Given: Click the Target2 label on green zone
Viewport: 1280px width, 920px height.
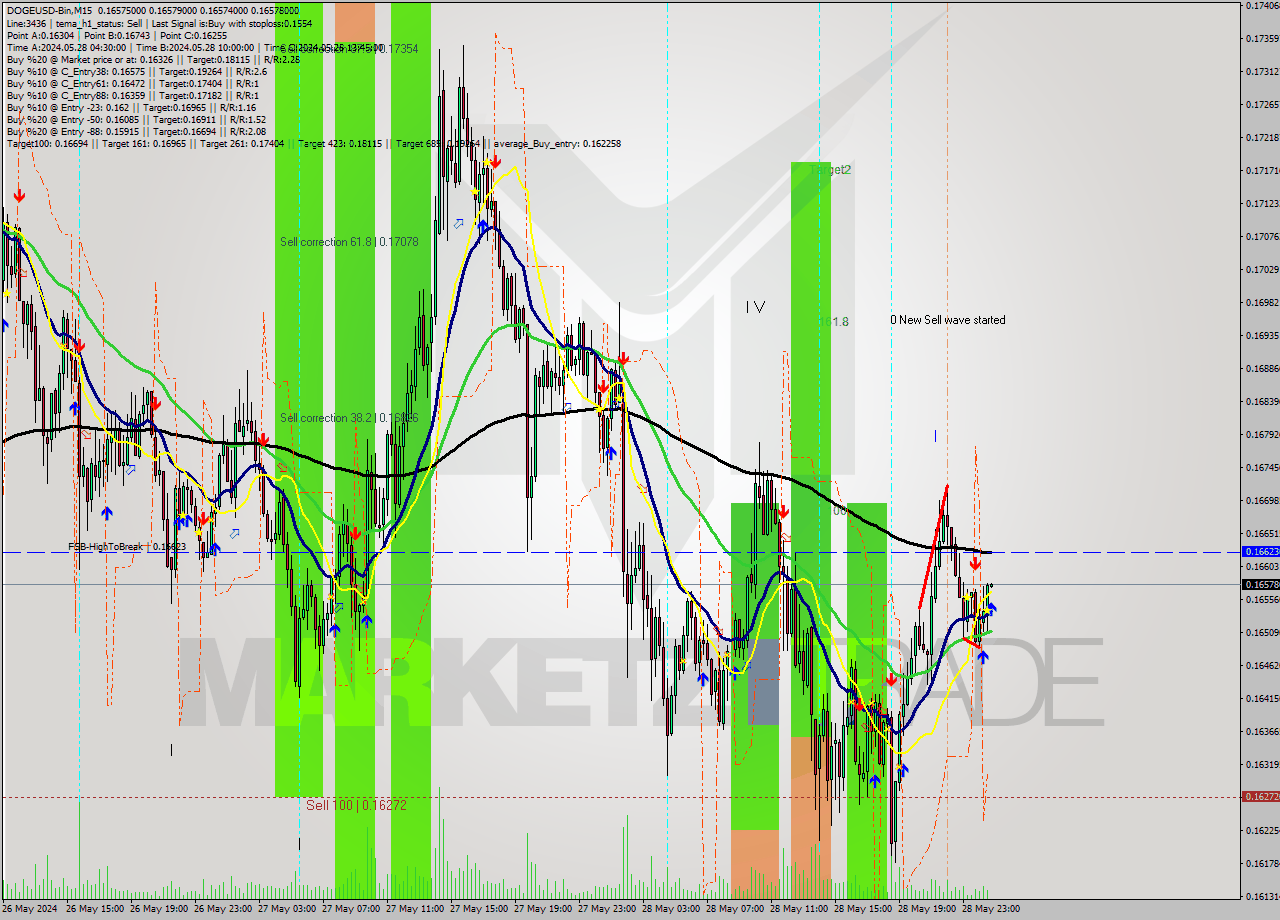Looking at the screenshot, I should pos(832,170).
